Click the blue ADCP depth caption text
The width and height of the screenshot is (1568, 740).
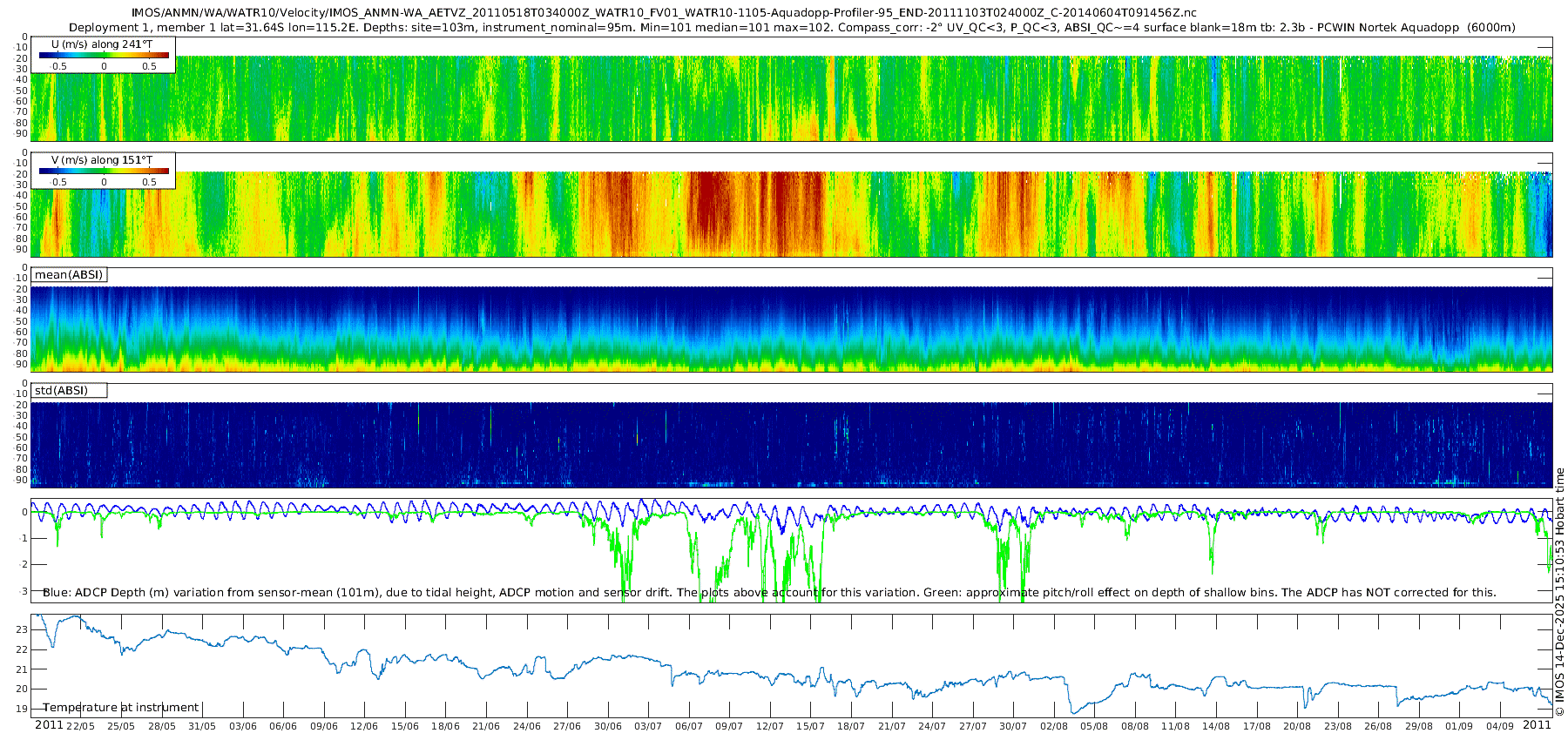click(769, 593)
